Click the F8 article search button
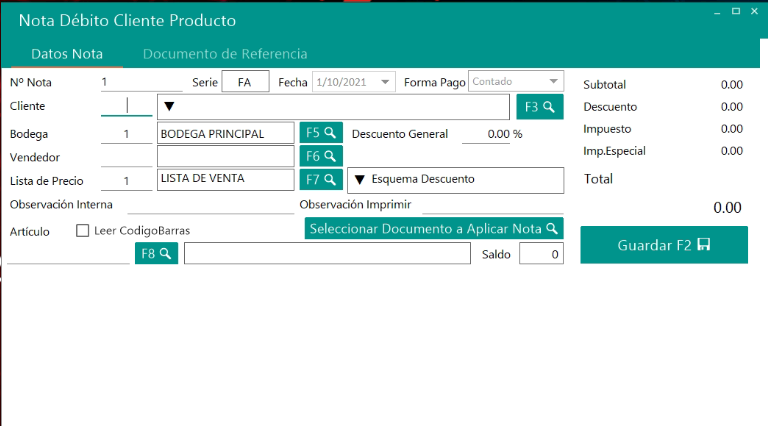768x426 pixels. [156, 254]
